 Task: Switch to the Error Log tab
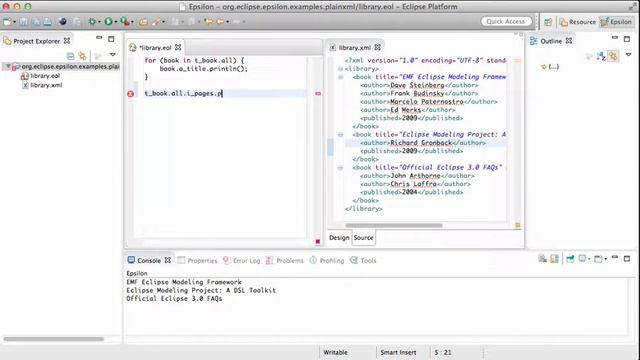242,260
